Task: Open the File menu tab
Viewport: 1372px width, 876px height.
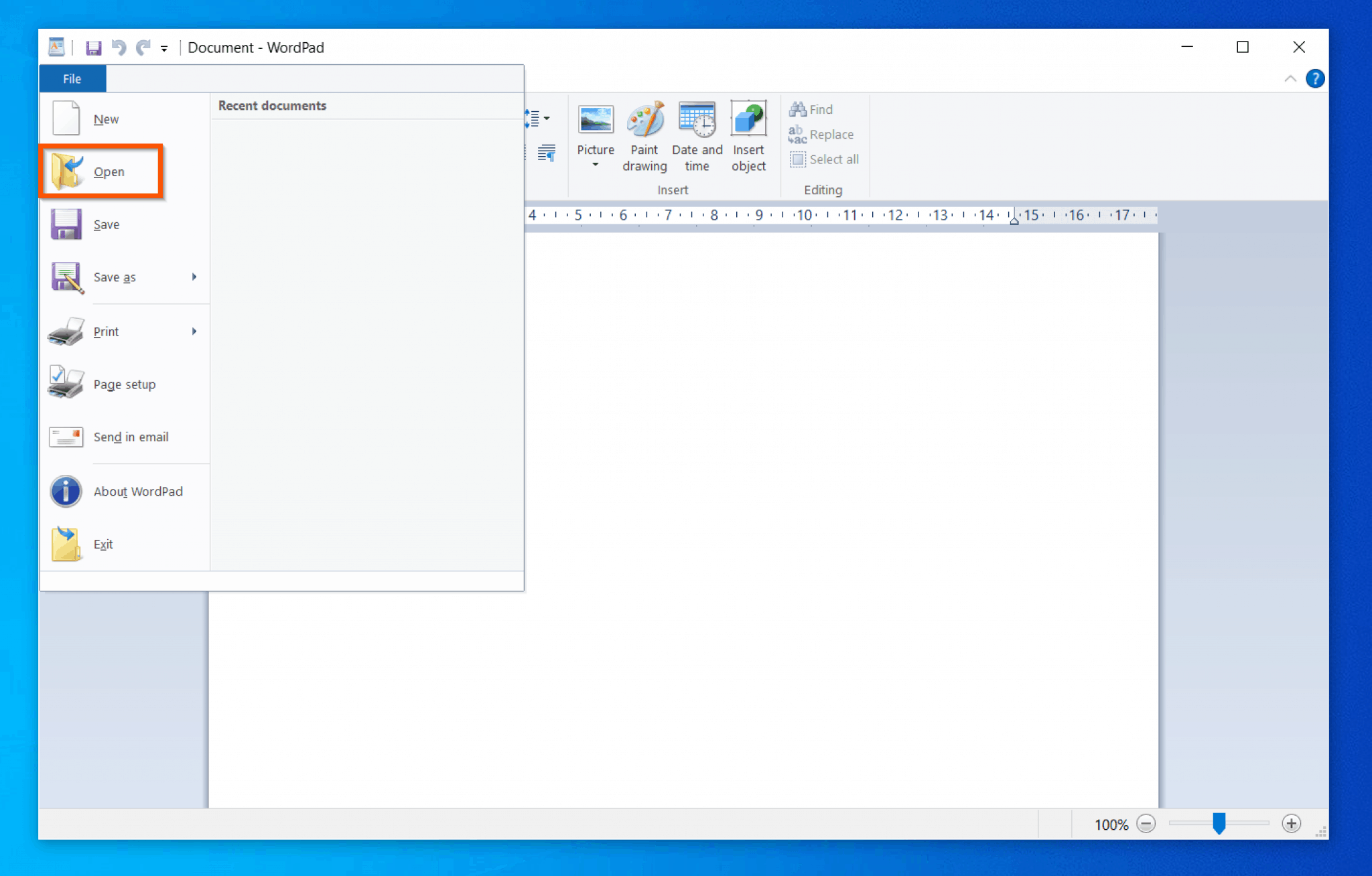Action: (x=72, y=78)
